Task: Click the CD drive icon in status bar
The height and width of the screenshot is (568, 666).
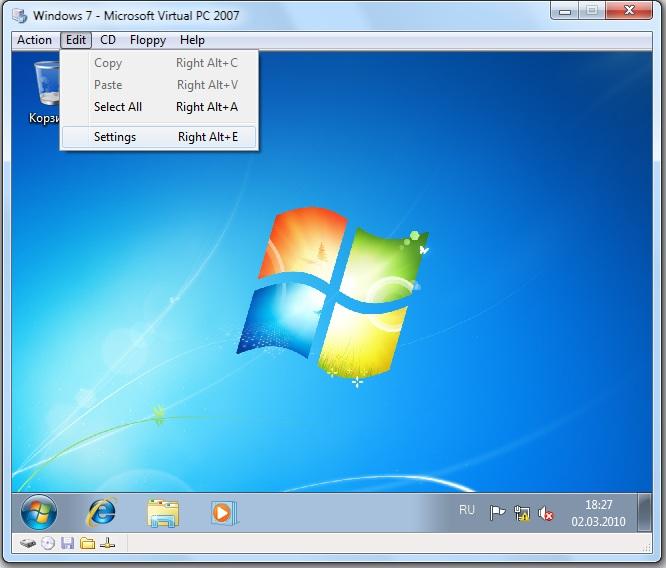Action: [47, 543]
